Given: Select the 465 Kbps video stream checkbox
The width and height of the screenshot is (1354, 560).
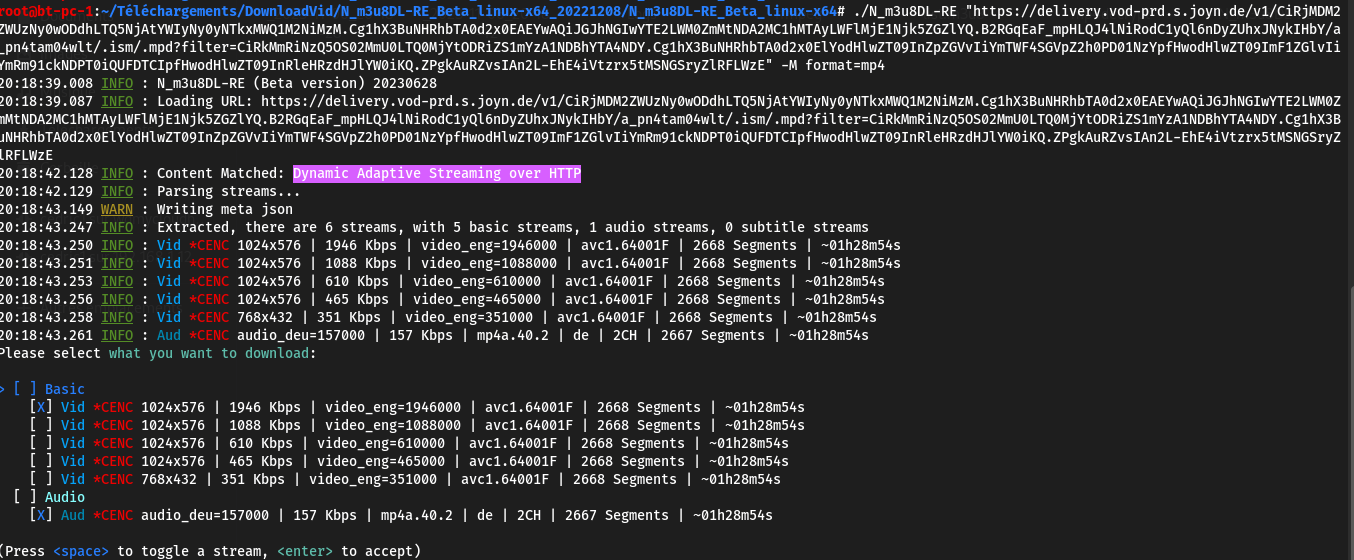Looking at the screenshot, I should point(41,461).
